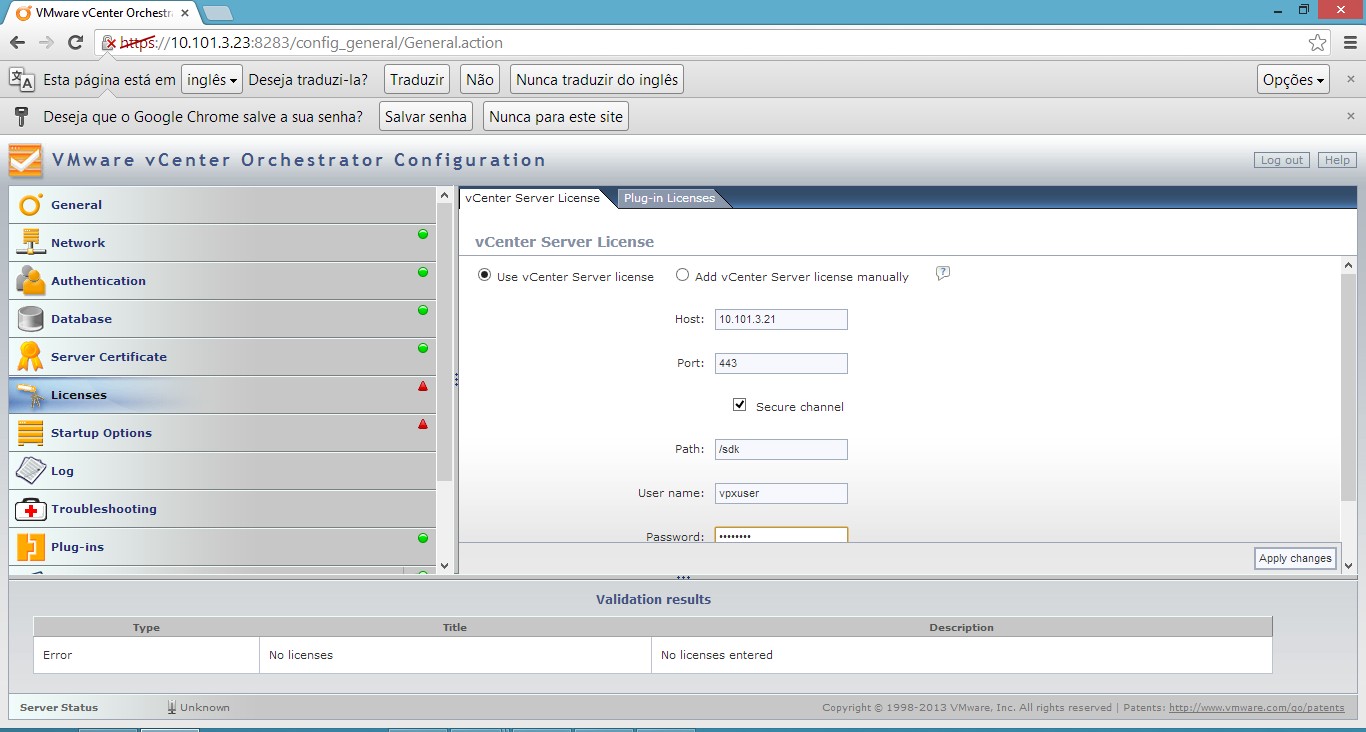Open the page language dropdown (inglês)
The height and width of the screenshot is (732, 1366).
click(213, 80)
